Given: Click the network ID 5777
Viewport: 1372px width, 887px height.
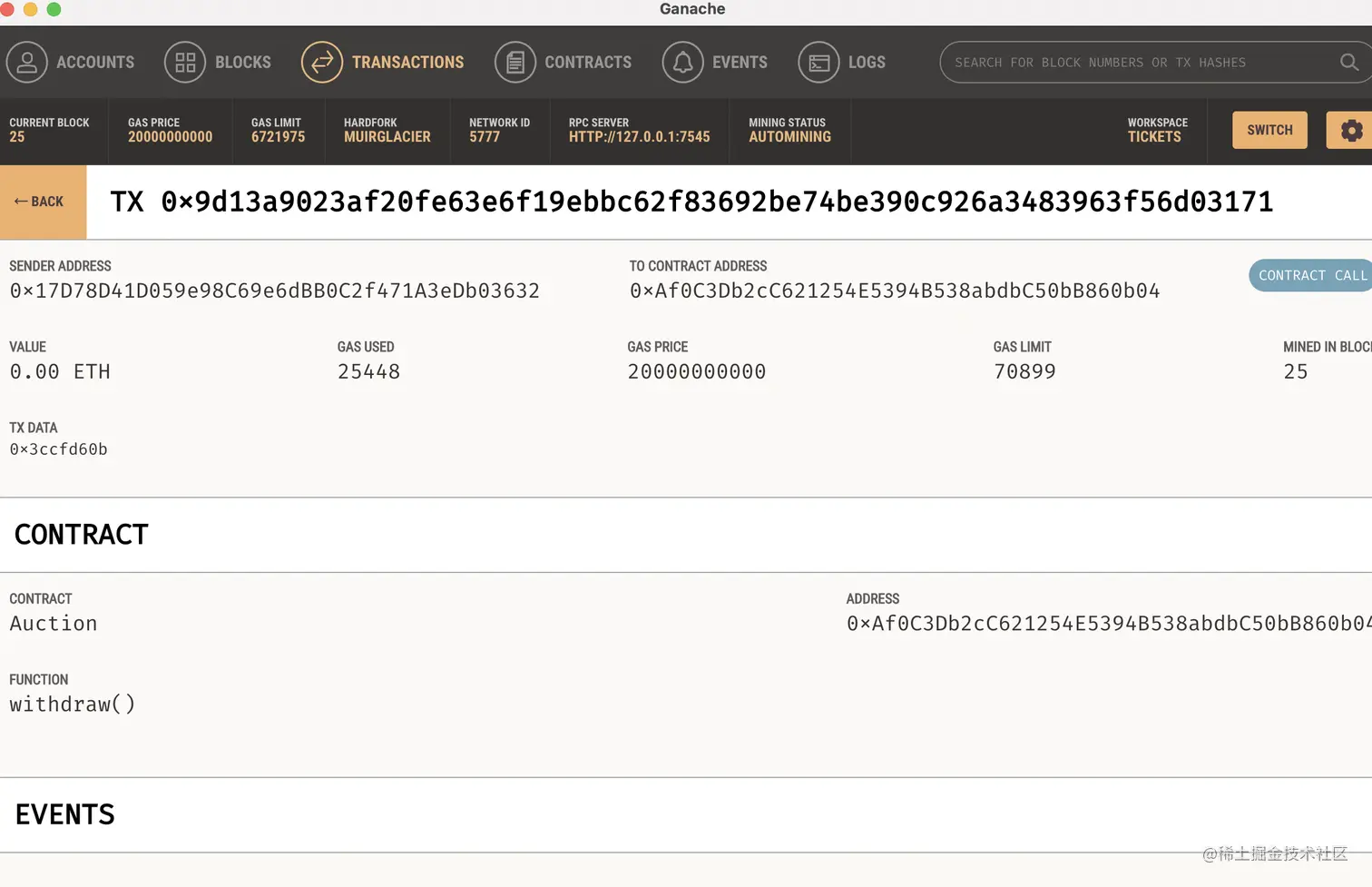Looking at the screenshot, I should pyautogui.click(x=485, y=137).
